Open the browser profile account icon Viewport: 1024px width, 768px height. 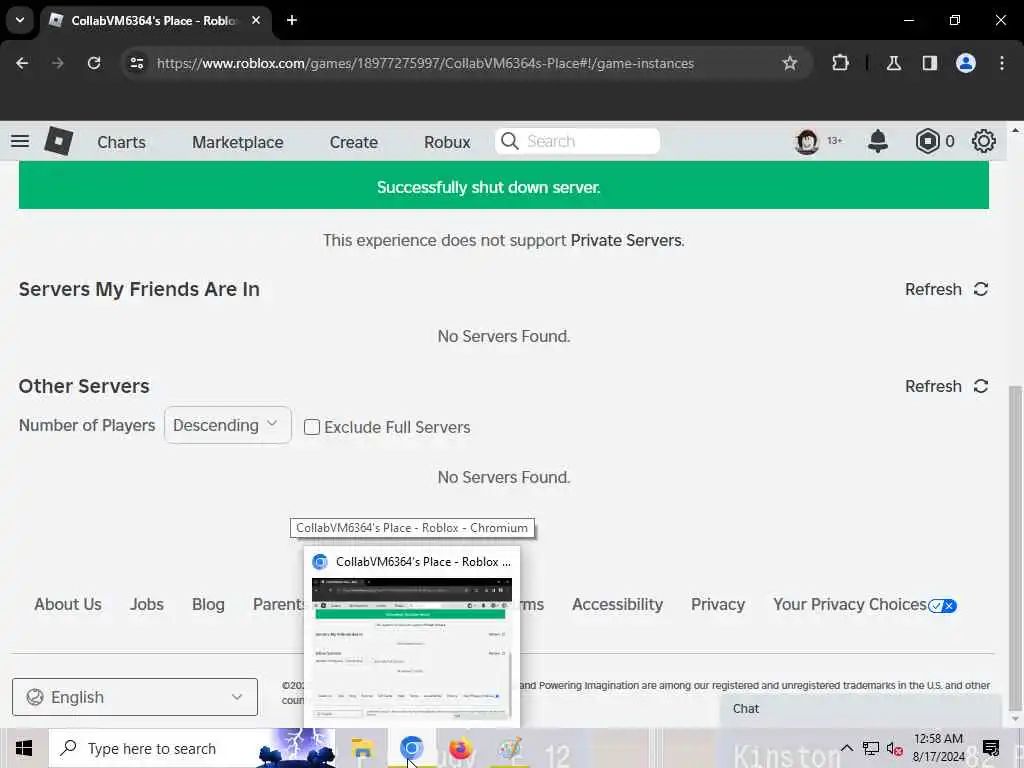pos(966,63)
